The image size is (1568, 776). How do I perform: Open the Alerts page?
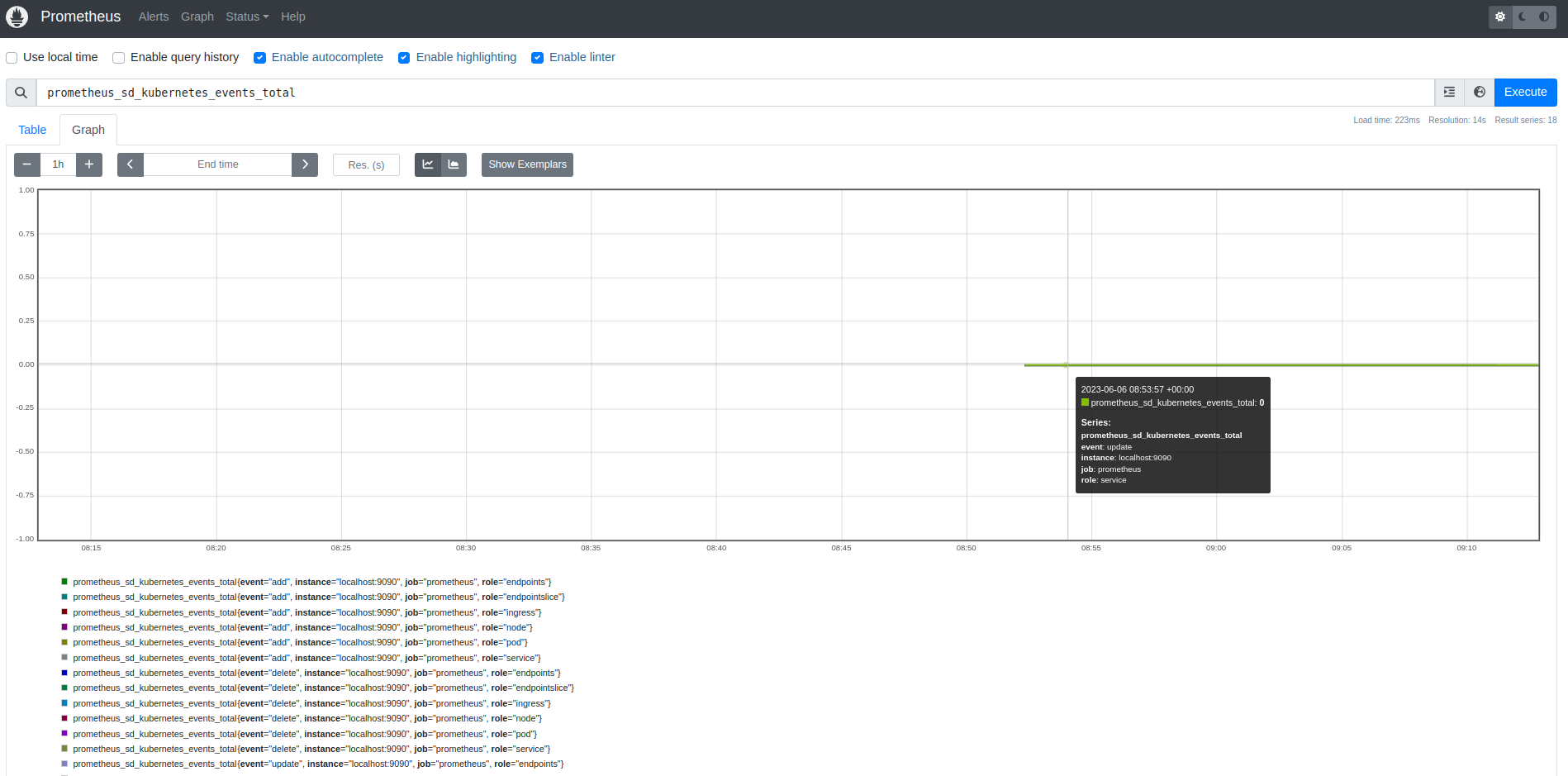pos(154,17)
